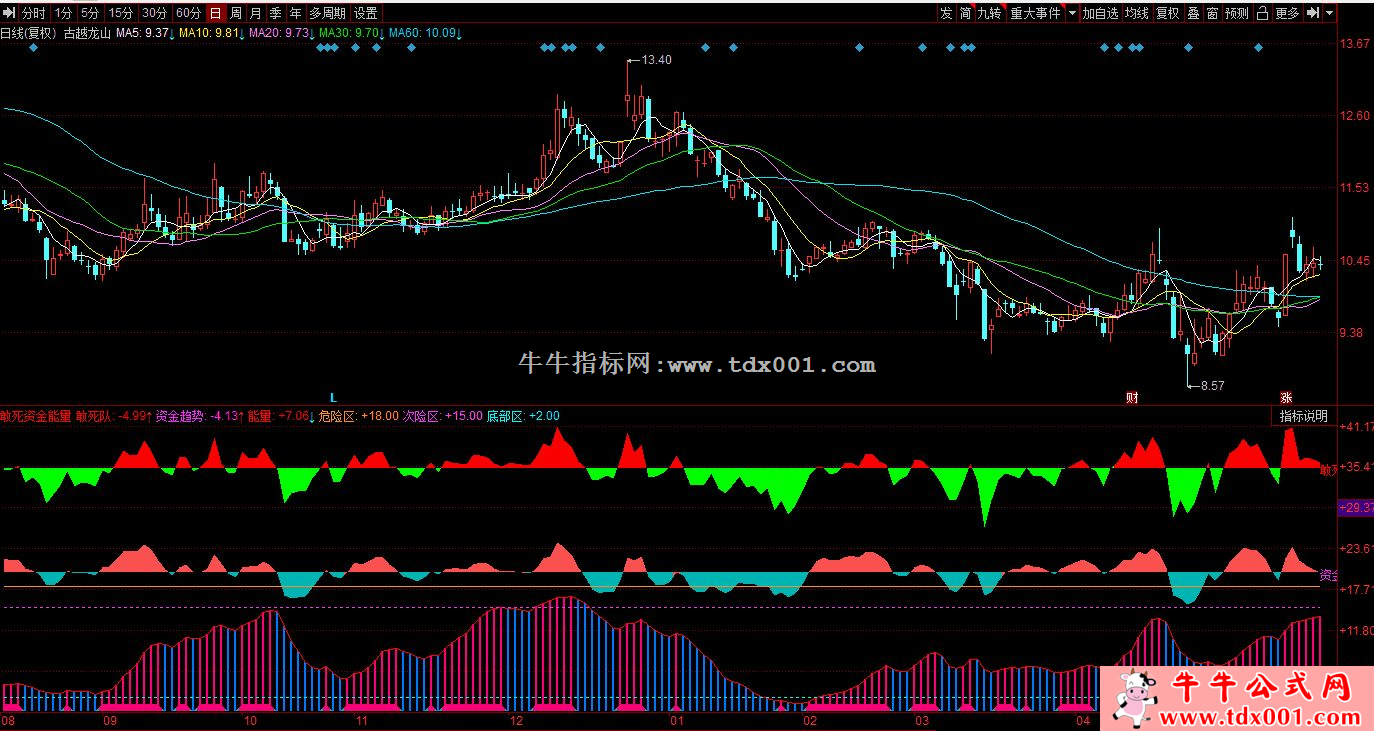The image size is (1374, 731).
Task: Open the 叠 overlay tool
Action: click(1193, 13)
